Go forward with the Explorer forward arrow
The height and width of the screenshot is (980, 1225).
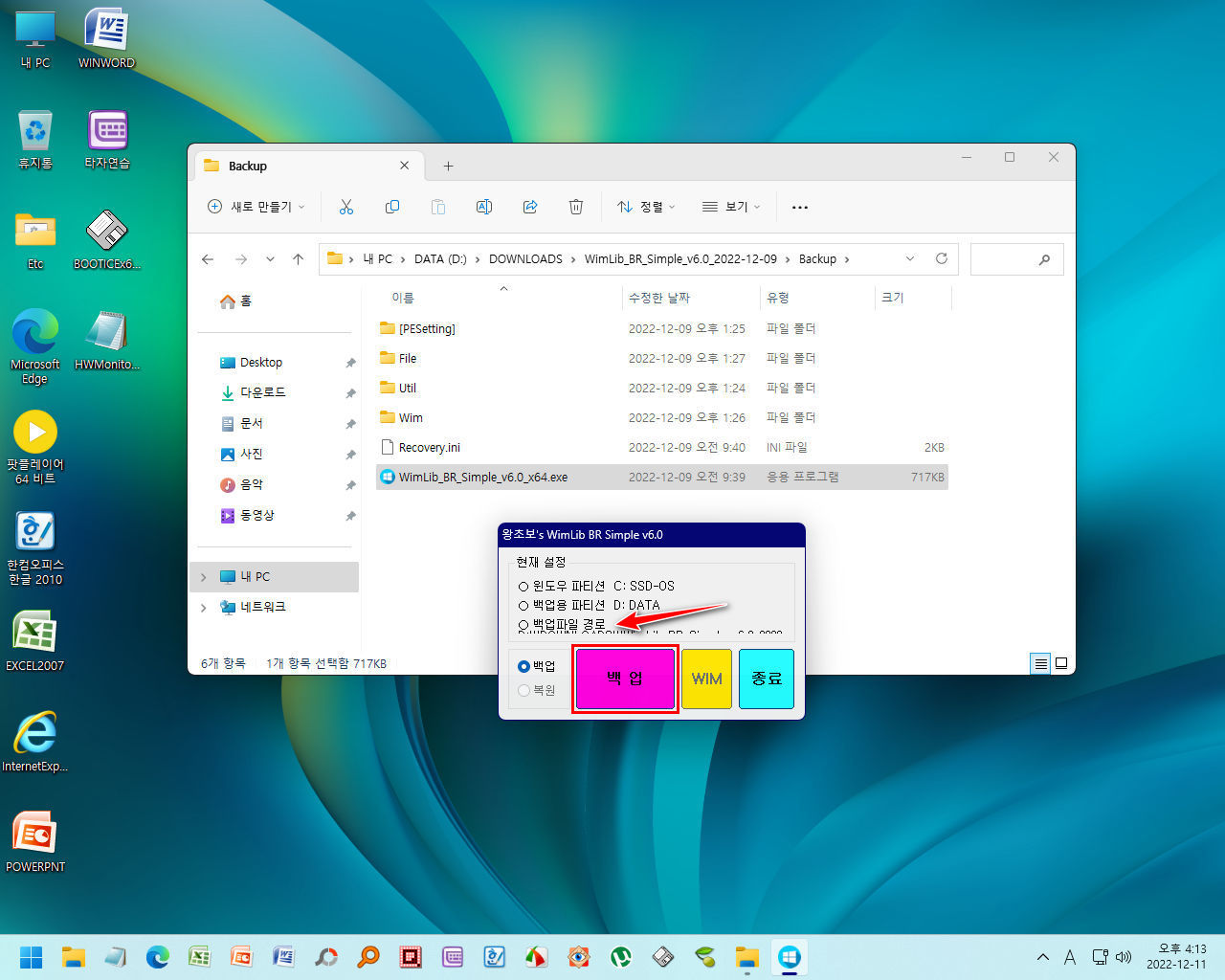(241, 259)
